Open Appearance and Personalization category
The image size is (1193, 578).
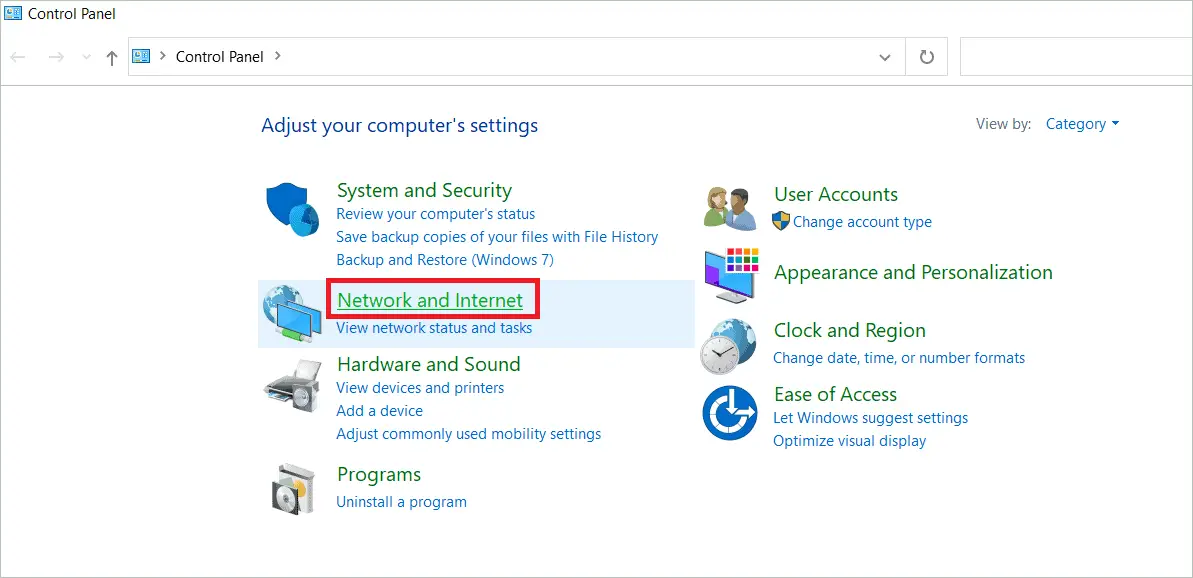pos(913,272)
